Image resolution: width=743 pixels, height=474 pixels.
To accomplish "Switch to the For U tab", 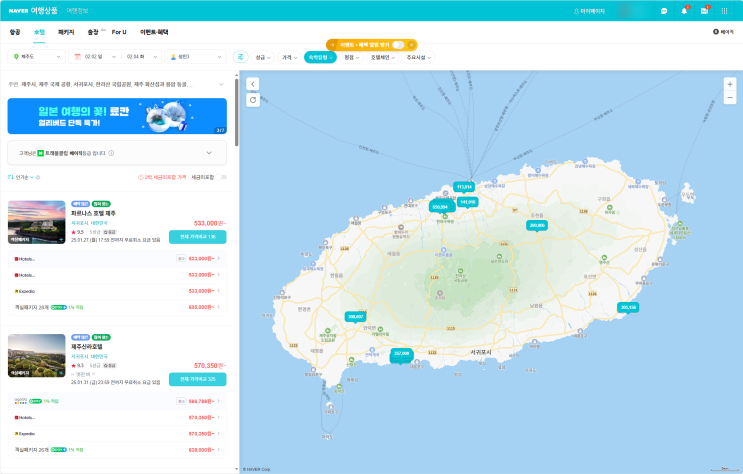I will (119, 32).
